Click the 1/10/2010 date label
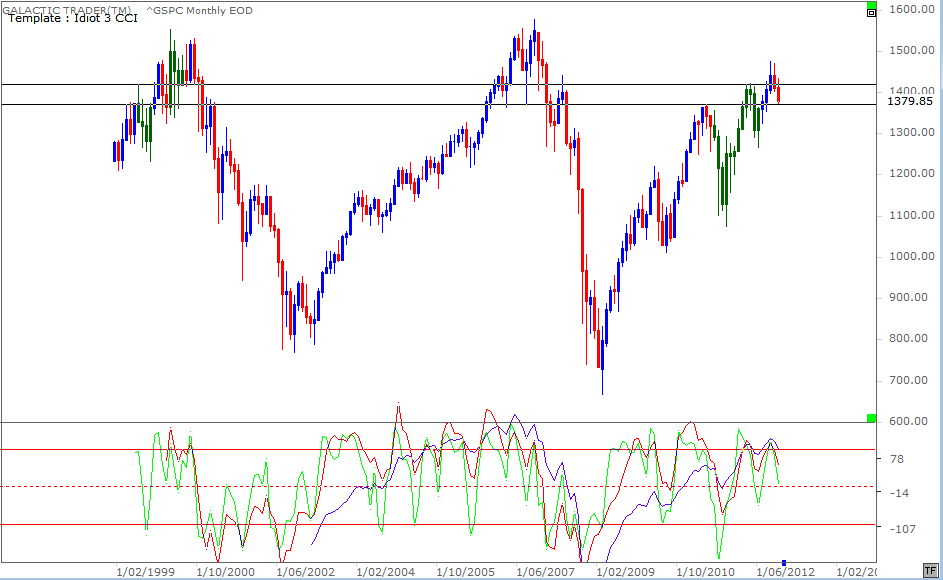Screen dimensions: 943x580 (x=705, y=572)
